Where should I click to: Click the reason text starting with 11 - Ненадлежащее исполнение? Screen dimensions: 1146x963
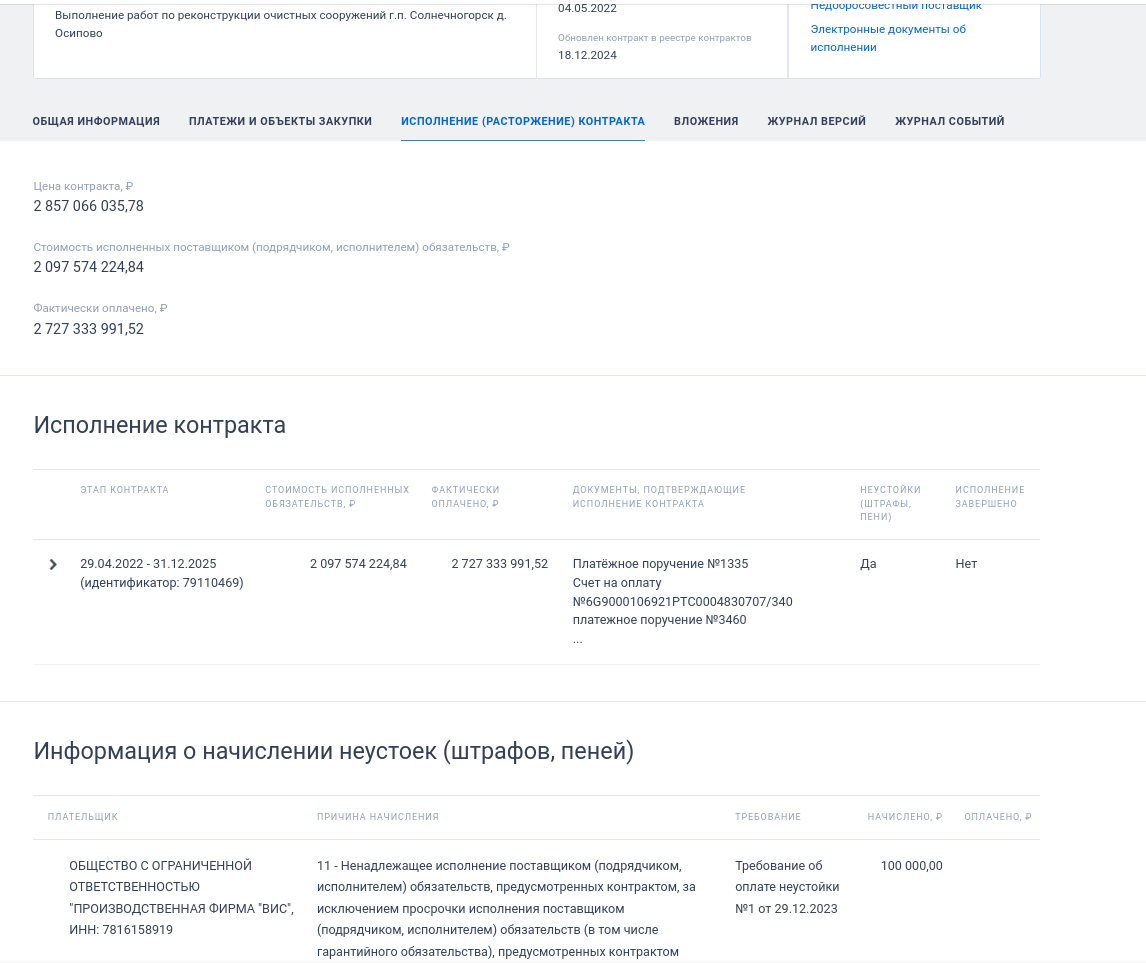click(x=506, y=908)
